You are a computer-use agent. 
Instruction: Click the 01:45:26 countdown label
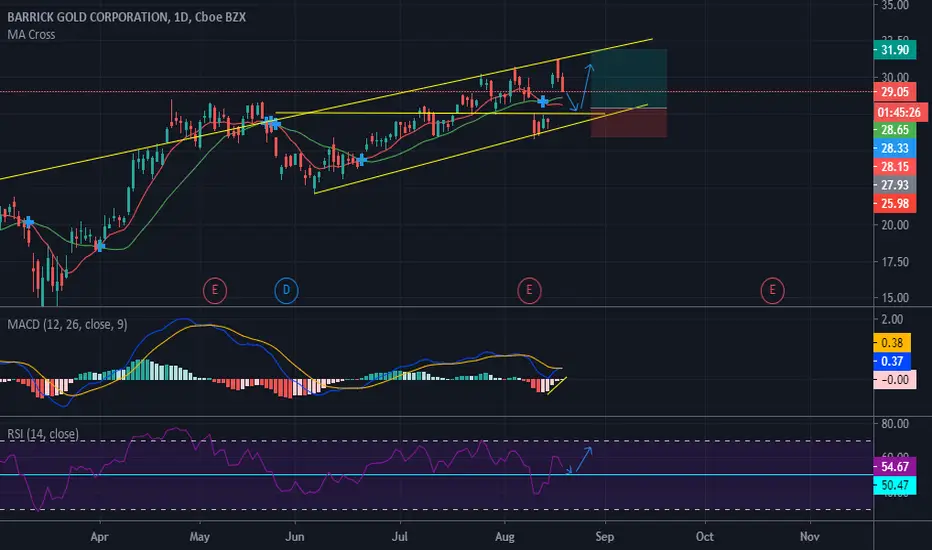tap(899, 112)
